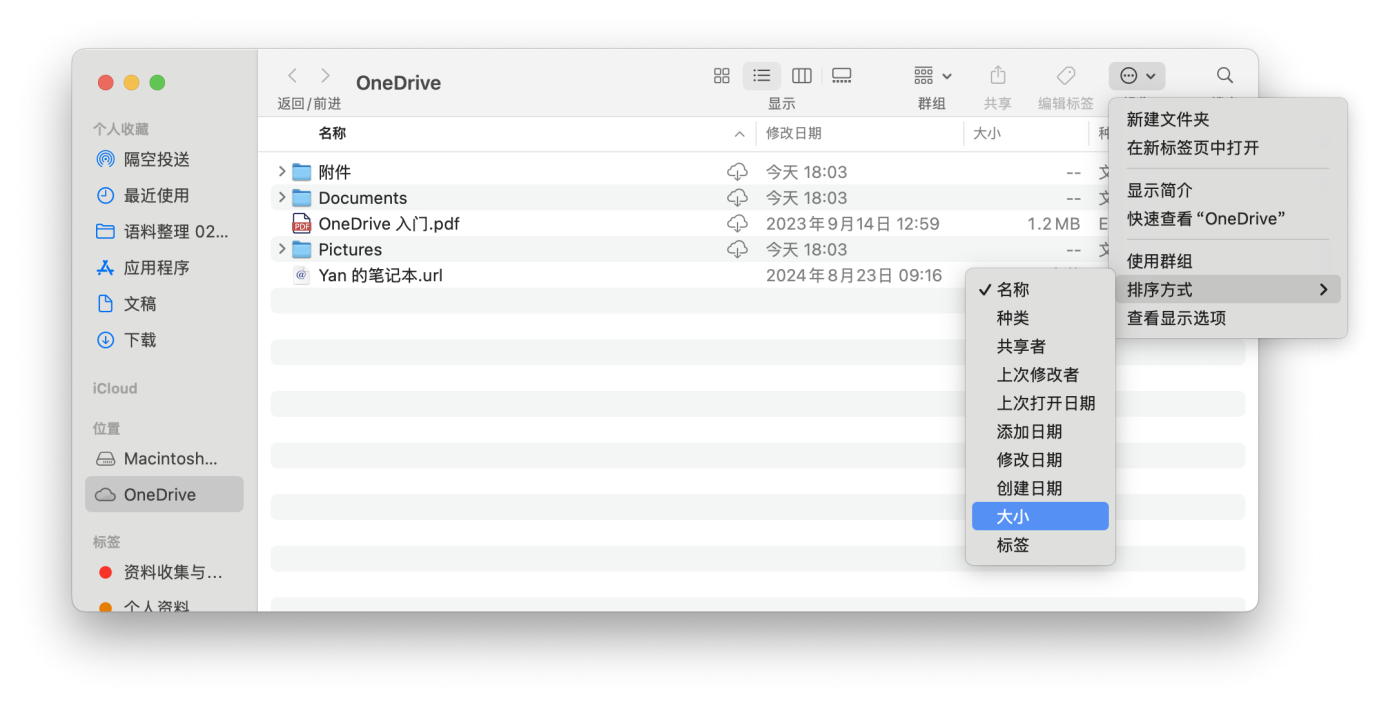Click date 2023年9月14日 12:59
1377x707 pixels.
853,224
